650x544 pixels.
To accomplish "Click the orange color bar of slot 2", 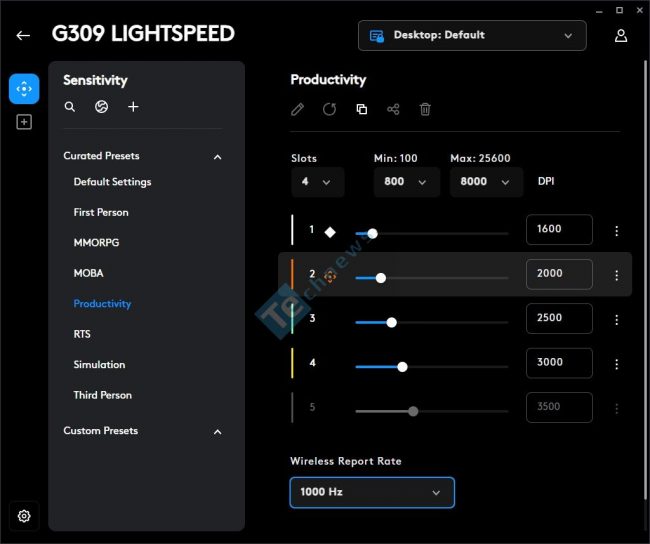I will pos(292,274).
